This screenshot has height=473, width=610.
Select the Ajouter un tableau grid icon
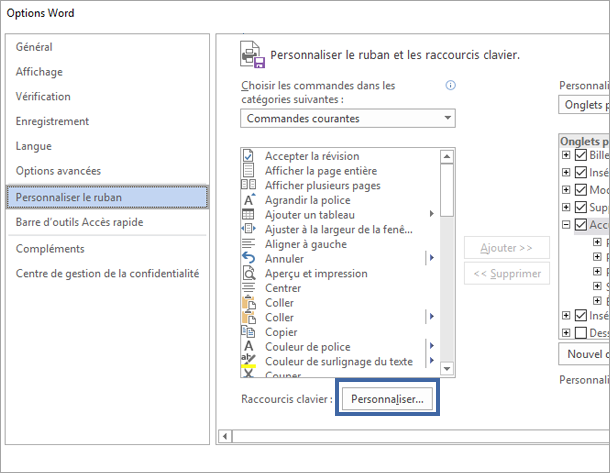tap(248, 214)
